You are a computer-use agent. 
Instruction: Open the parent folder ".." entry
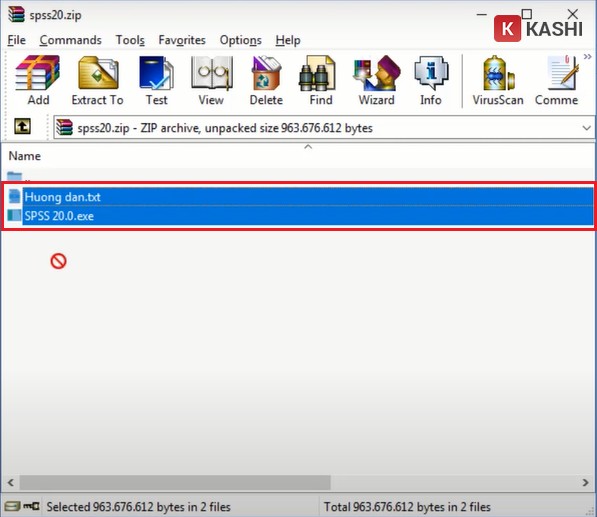coord(19,176)
